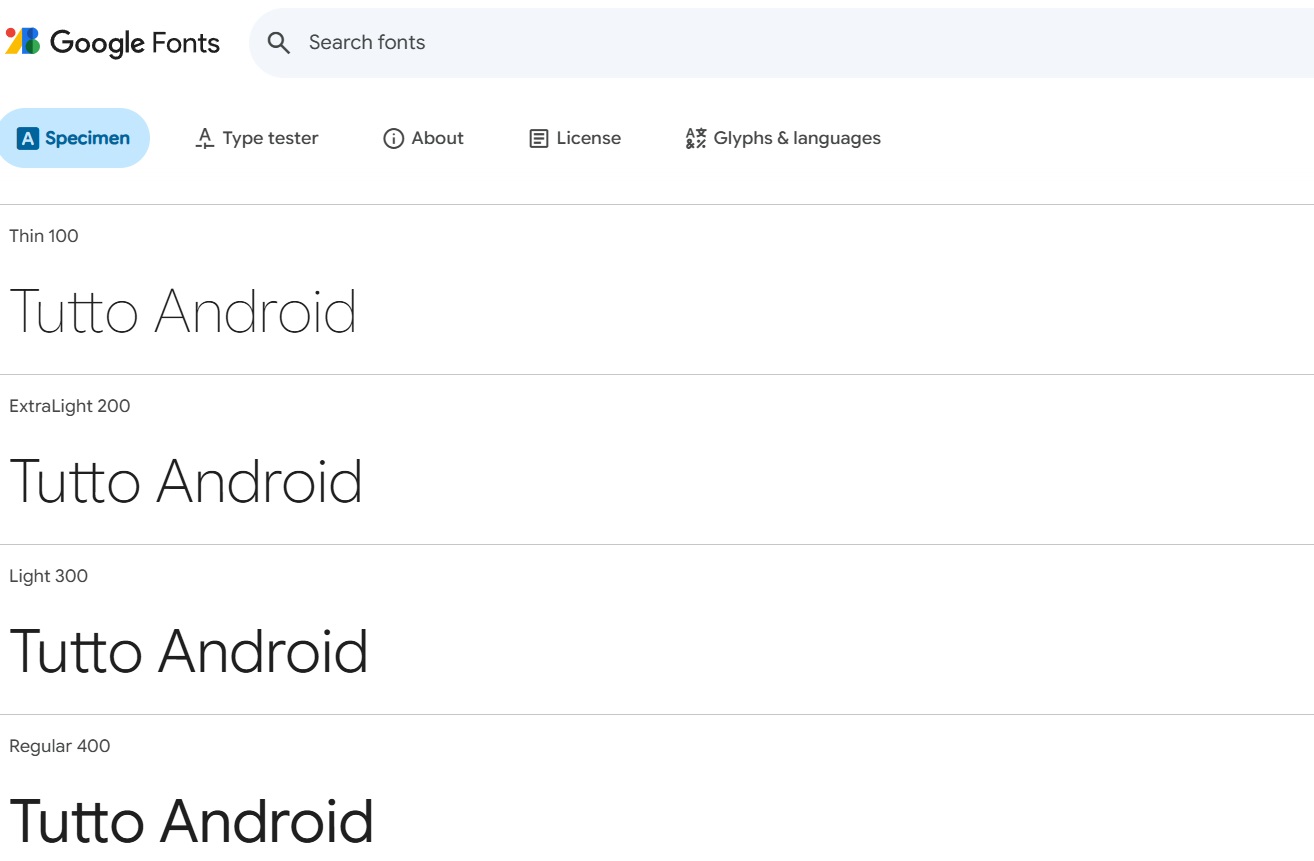The image size is (1314, 861).
Task: Click the Type tester pencil icon
Action: click(204, 138)
